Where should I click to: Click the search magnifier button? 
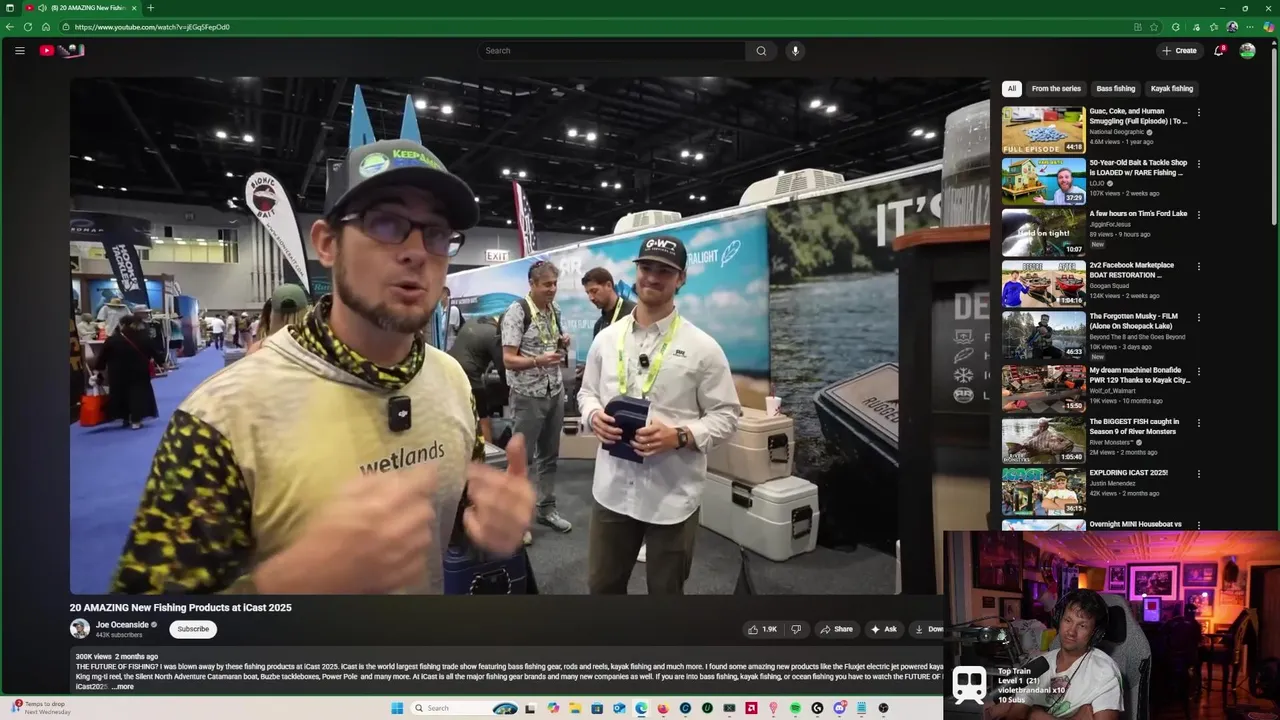coord(761,50)
